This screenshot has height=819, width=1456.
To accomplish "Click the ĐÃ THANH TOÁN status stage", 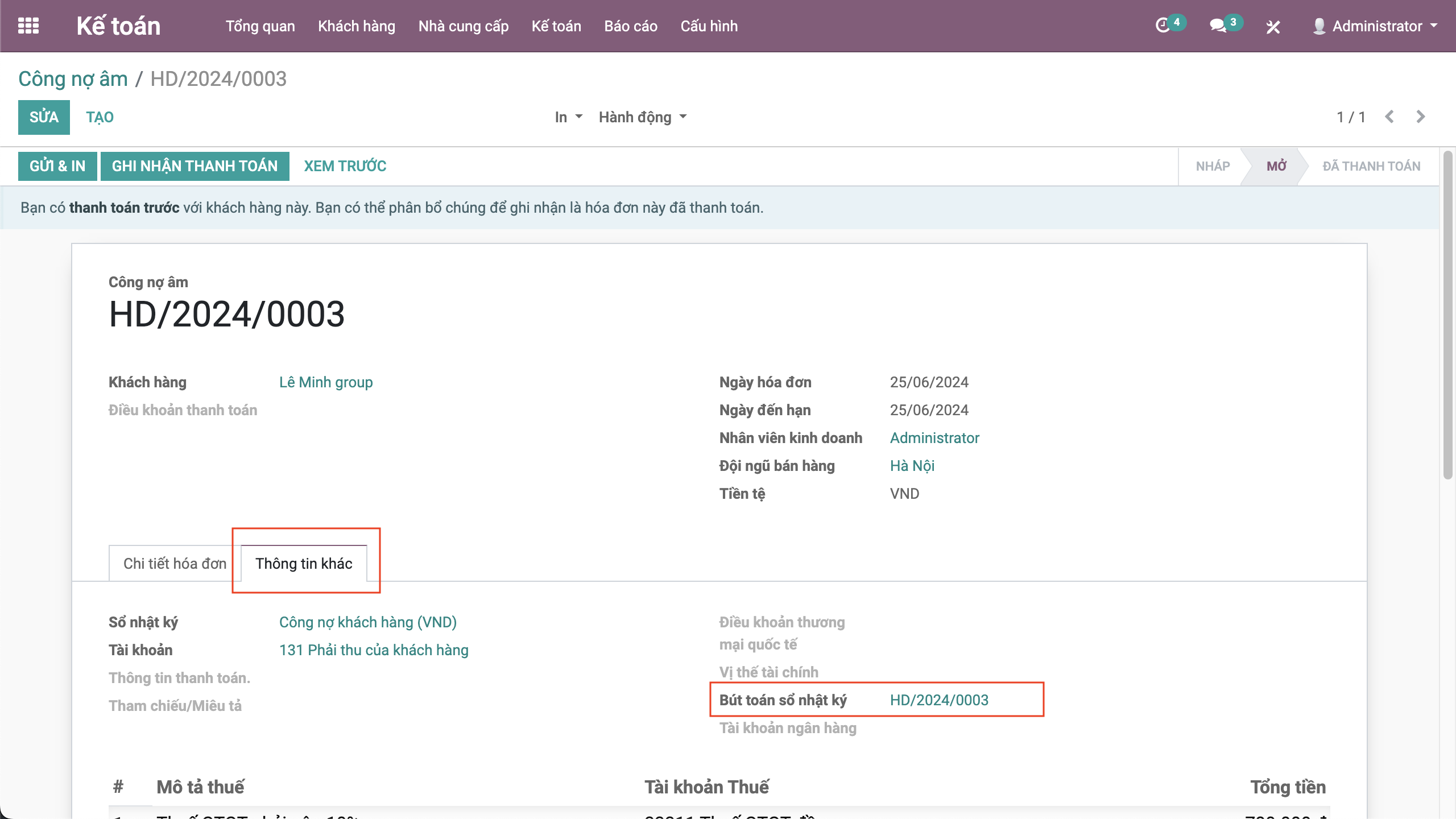I will pos(1371,166).
